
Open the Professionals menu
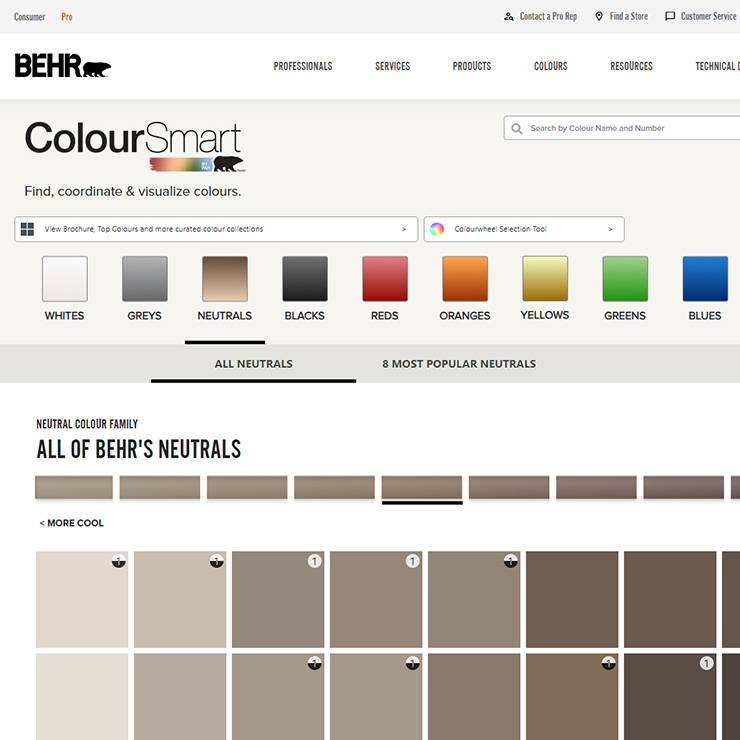(303, 66)
